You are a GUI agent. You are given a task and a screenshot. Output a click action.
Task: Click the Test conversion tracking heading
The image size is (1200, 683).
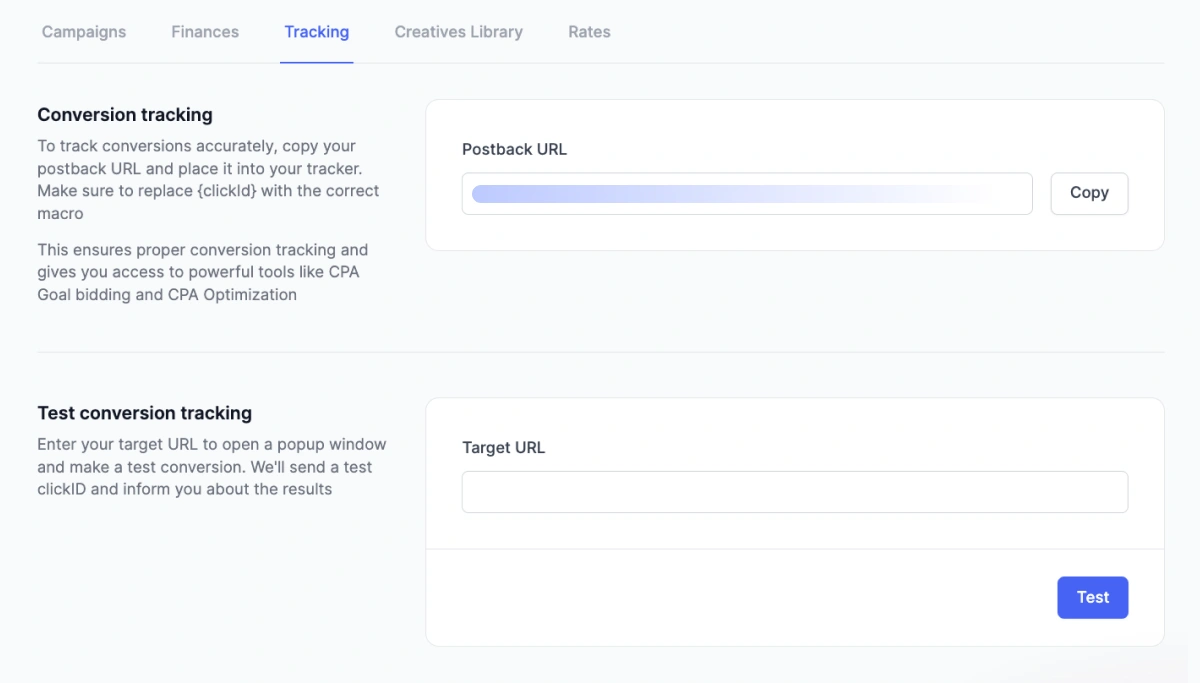point(145,412)
